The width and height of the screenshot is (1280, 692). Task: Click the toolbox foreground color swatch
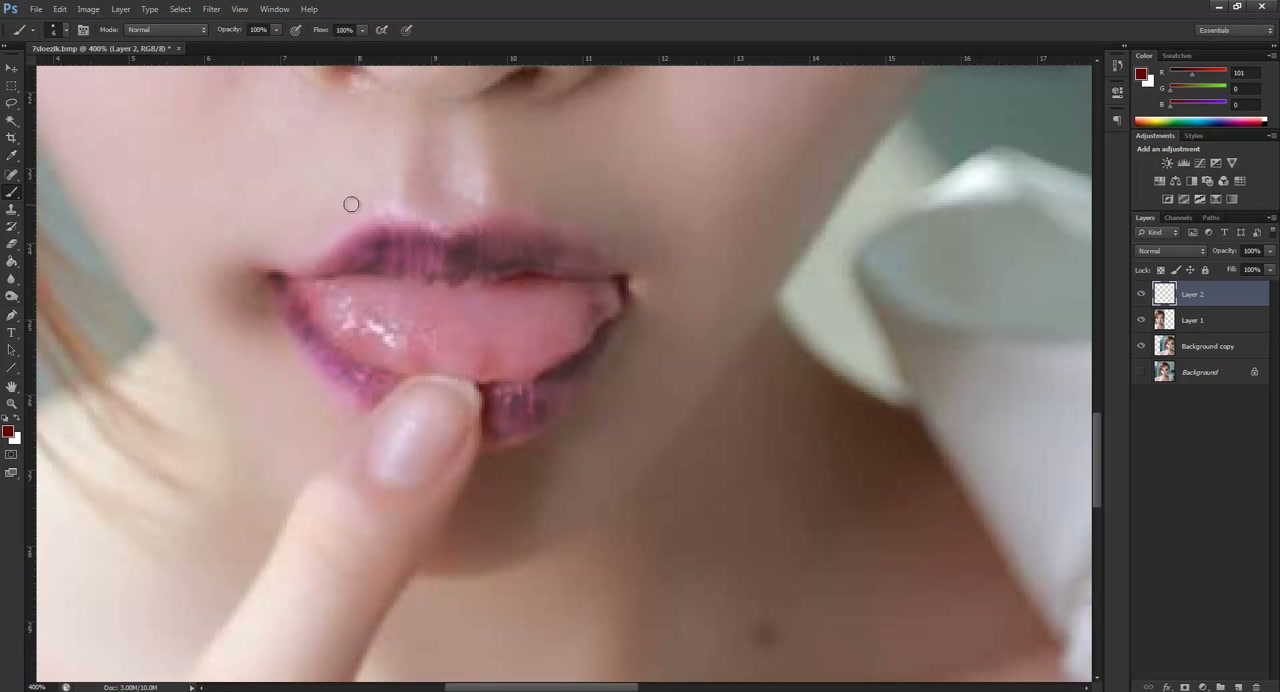pyautogui.click(x=7, y=432)
